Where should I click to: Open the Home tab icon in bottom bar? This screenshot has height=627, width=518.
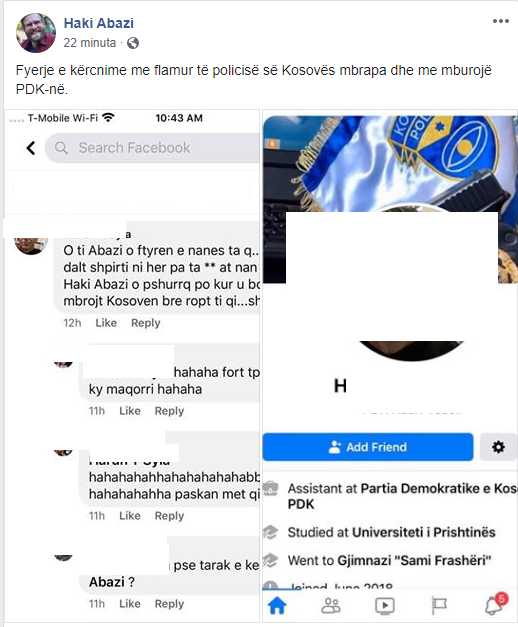[x=277, y=605]
